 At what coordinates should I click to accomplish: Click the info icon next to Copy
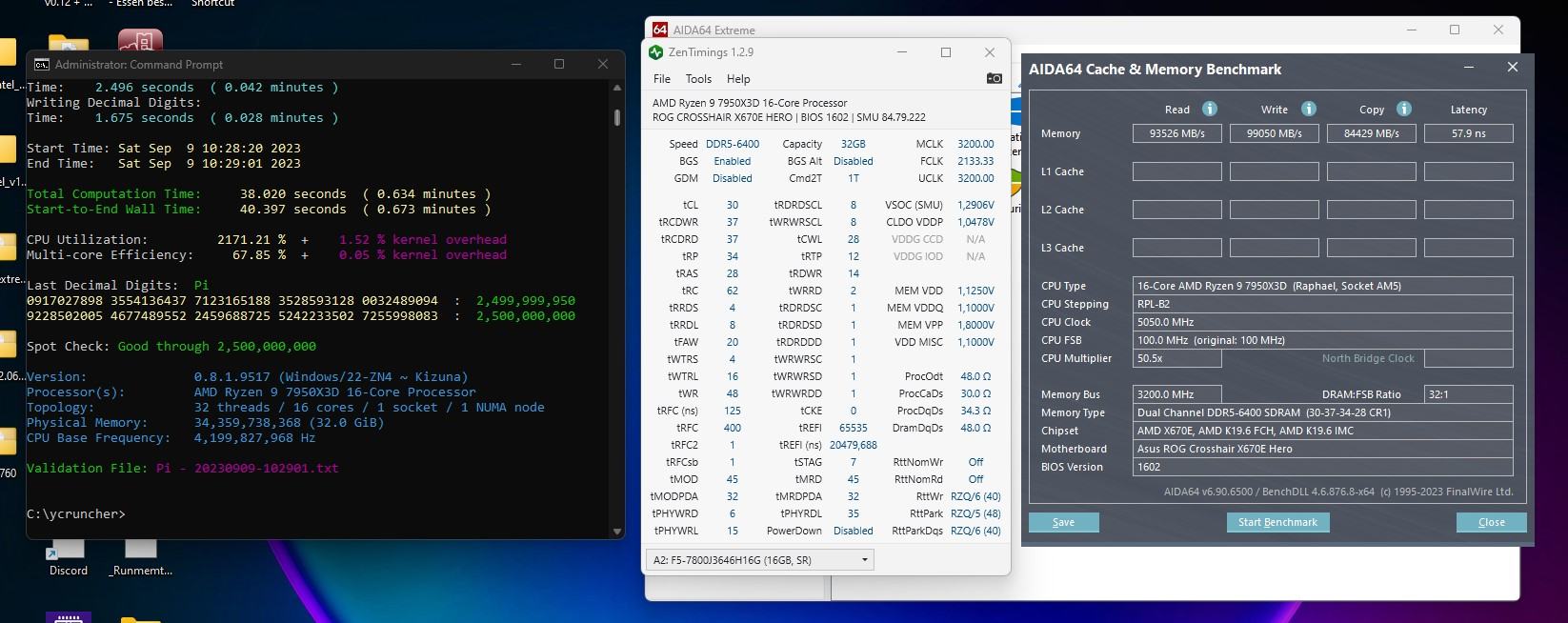pyautogui.click(x=1404, y=109)
